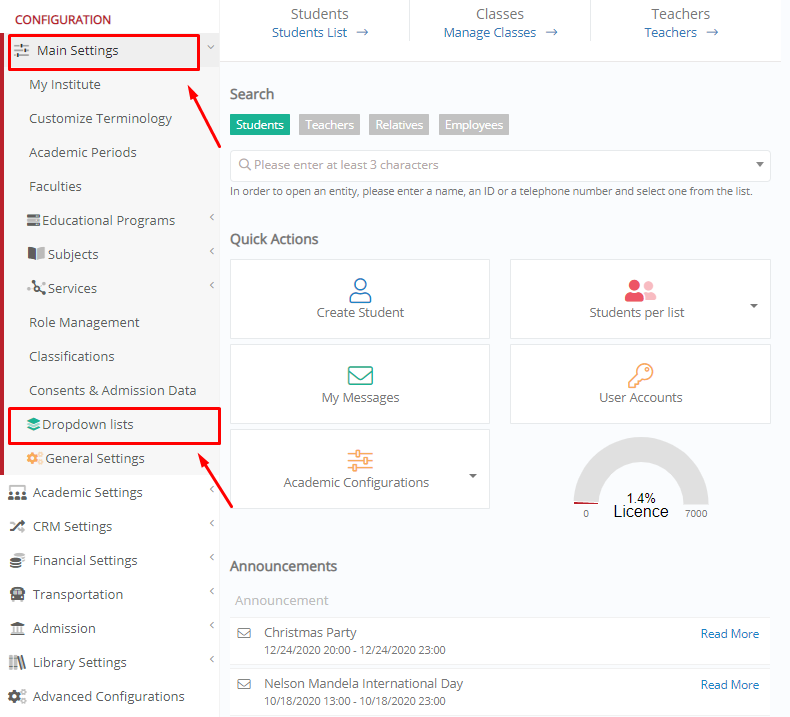Expand the Subjects submenu chevron
The height and width of the screenshot is (717, 790).
212,251
